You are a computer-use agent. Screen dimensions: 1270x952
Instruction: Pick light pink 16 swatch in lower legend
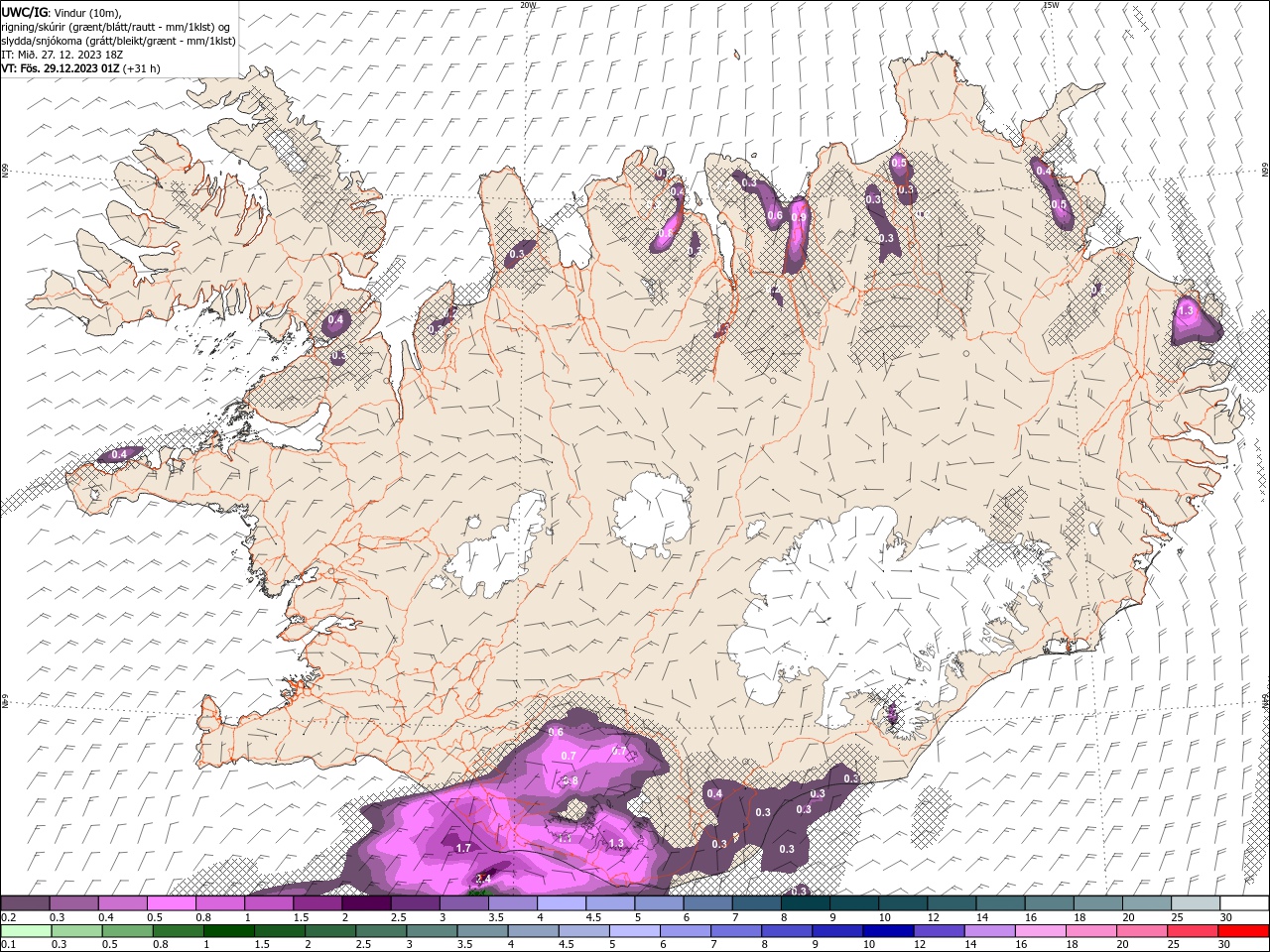point(1039,931)
